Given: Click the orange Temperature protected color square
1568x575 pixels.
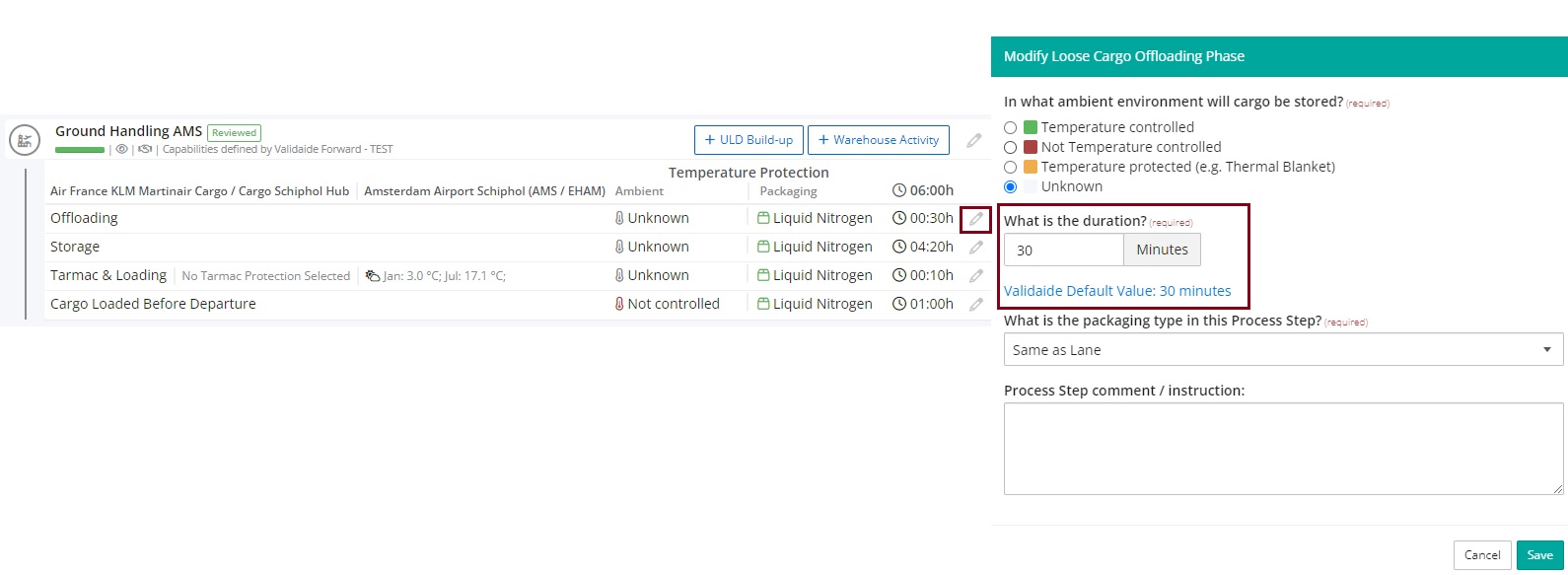Looking at the screenshot, I should [x=1031, y=167].
